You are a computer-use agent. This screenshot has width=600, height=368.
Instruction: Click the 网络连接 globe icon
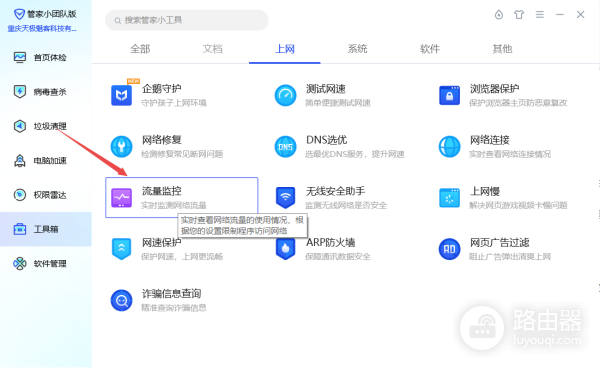click(450, 147)
